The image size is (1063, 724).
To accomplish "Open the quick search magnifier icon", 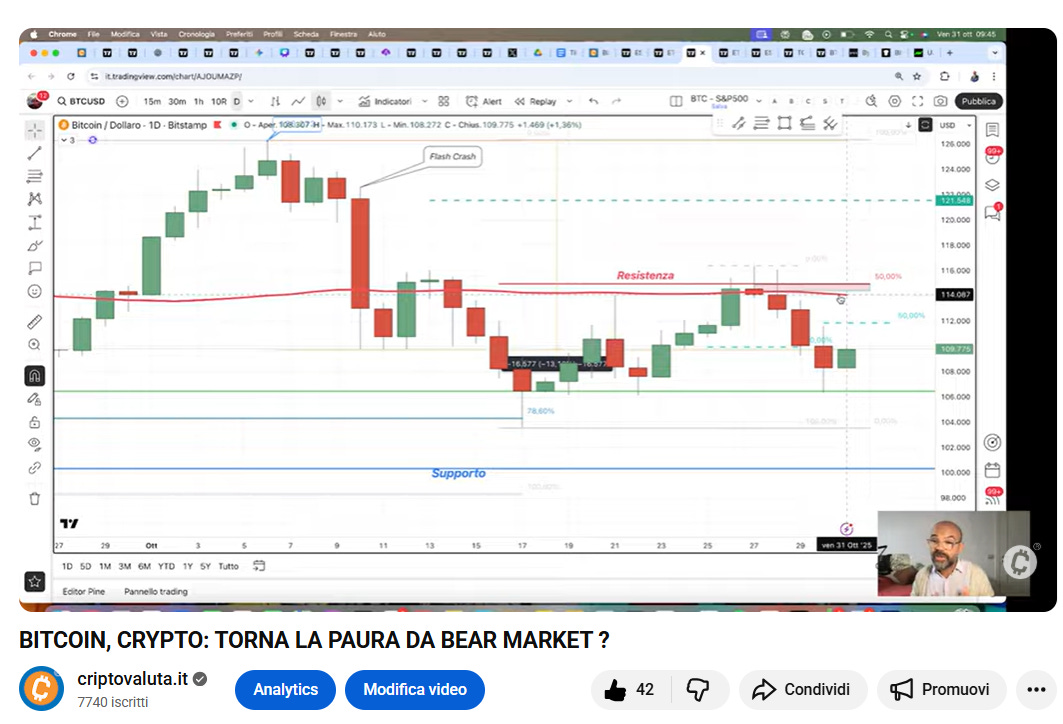I will click(871, 101).
